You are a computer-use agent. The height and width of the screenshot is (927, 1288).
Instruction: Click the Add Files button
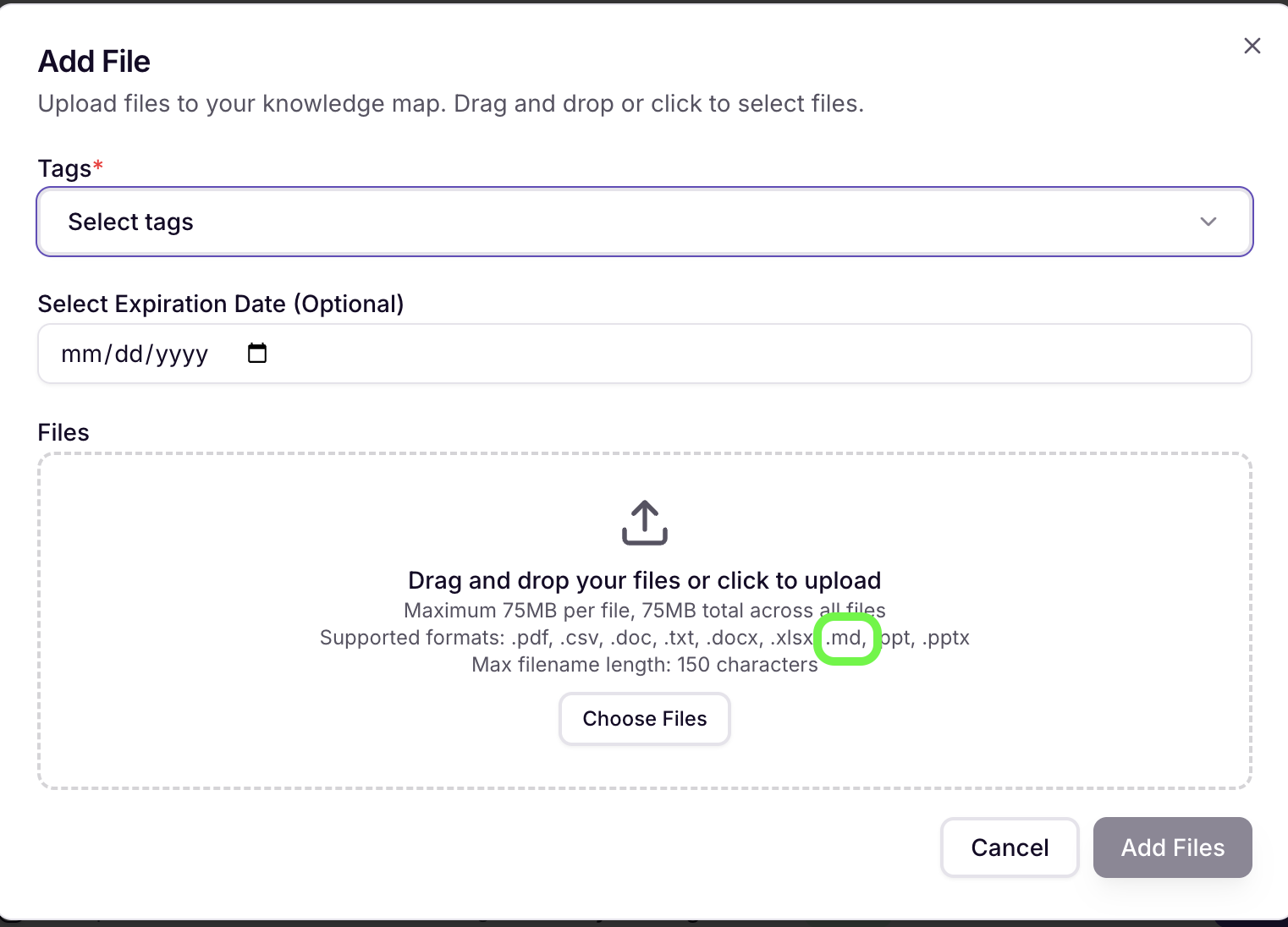(x=1173, y=847)
